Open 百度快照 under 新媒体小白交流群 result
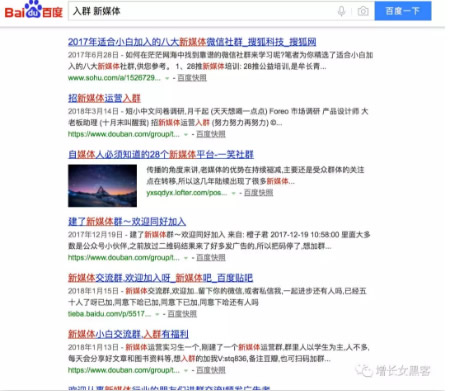The image size is (453, 391). click(211, 370)
